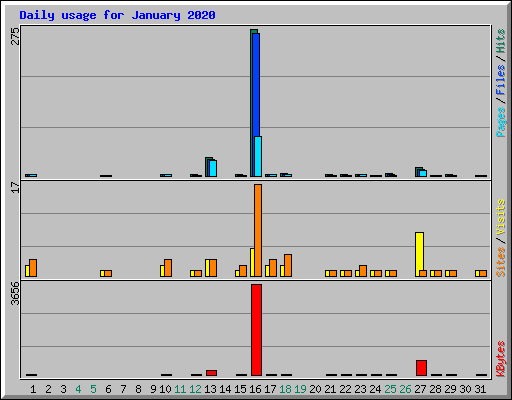Image resolution: width=512 pixels, height=400 pixels.
Task: Click day label '27' on the x-axis
Action: 420,389
